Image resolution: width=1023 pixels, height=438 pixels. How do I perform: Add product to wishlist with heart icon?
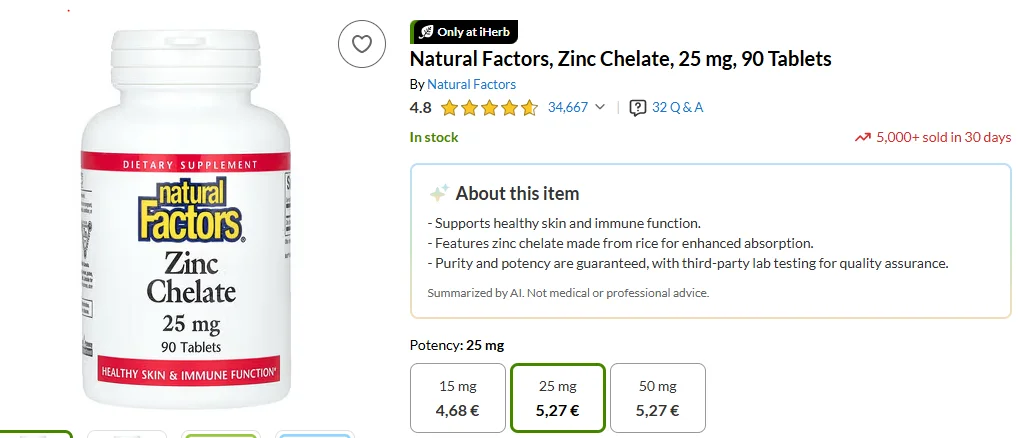click(362, 44)
